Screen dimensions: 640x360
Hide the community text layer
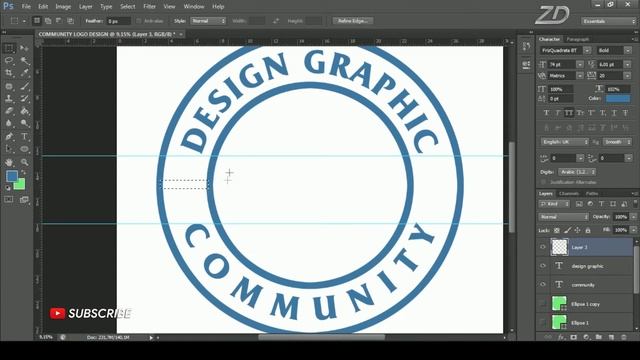[543, 284]
